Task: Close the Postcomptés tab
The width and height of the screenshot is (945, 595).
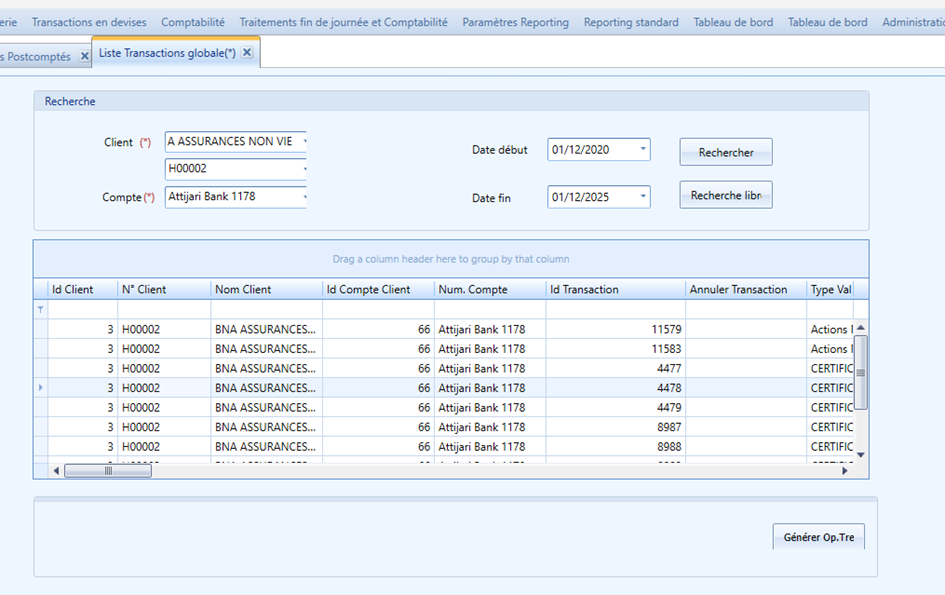Action: point(85,56)
